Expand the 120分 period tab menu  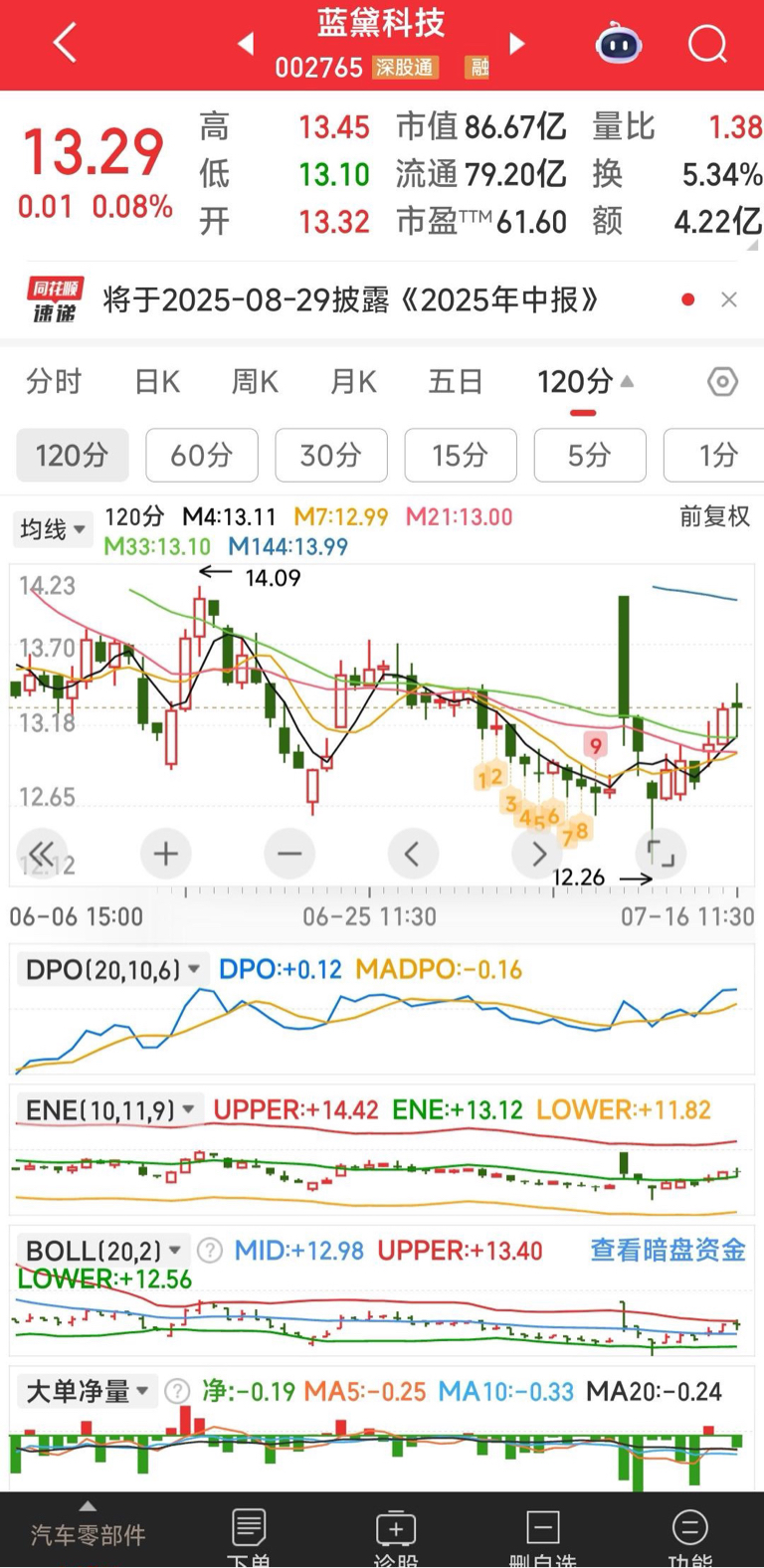(585, 382)
